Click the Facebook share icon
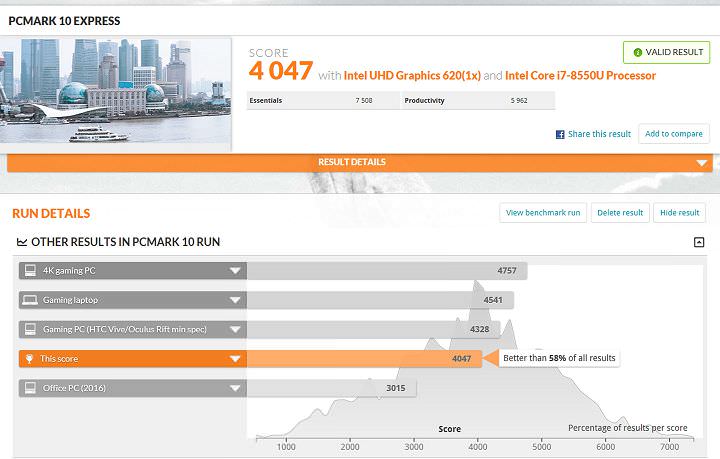720x459 pixels. [561, 134]
